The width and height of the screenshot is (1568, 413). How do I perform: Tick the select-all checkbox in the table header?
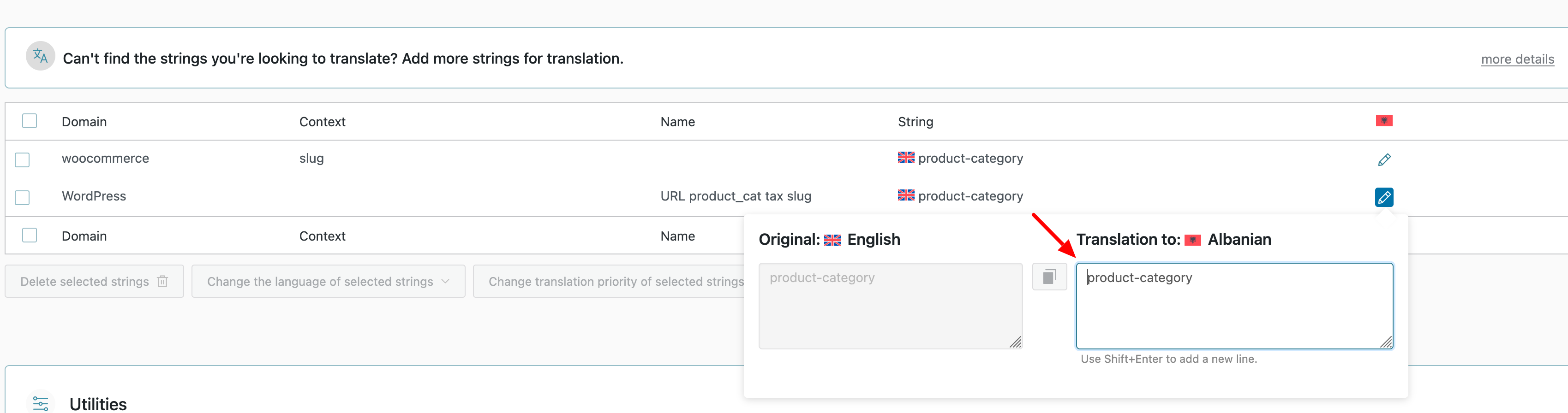(x=29, y=121)
